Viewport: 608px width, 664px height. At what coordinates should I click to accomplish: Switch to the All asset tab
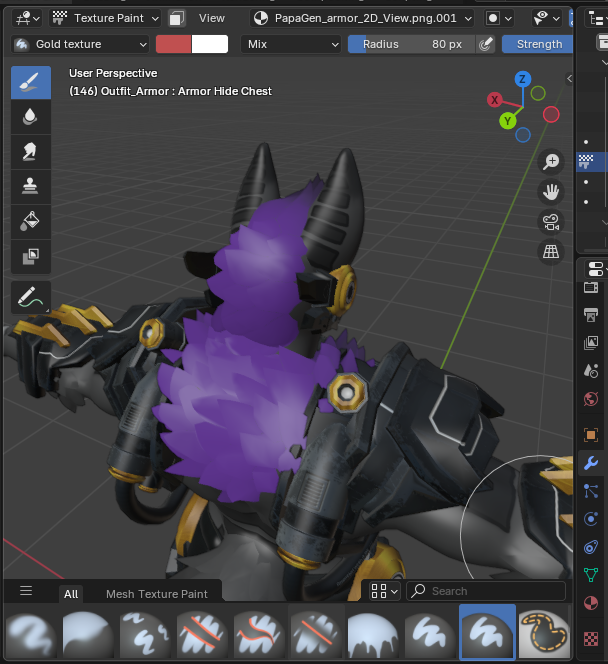tap(71, 594)
